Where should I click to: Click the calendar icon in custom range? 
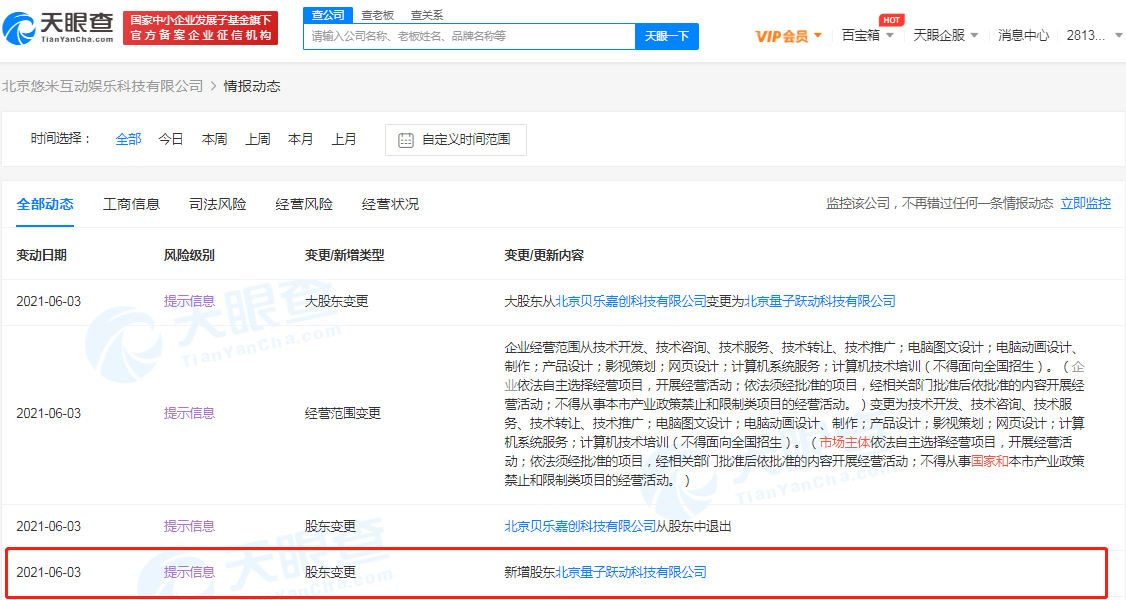tap(406, 140)
